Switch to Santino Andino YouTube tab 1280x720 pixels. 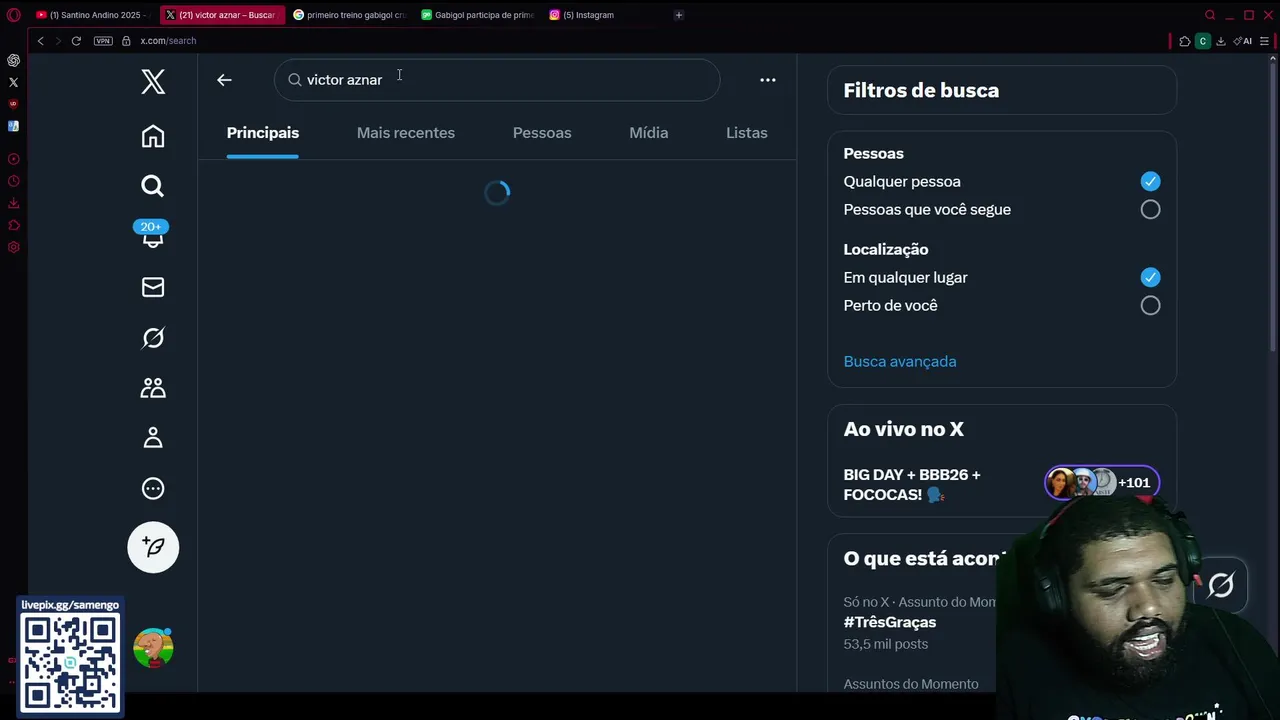pyautogui.click(x=92, y=15)
